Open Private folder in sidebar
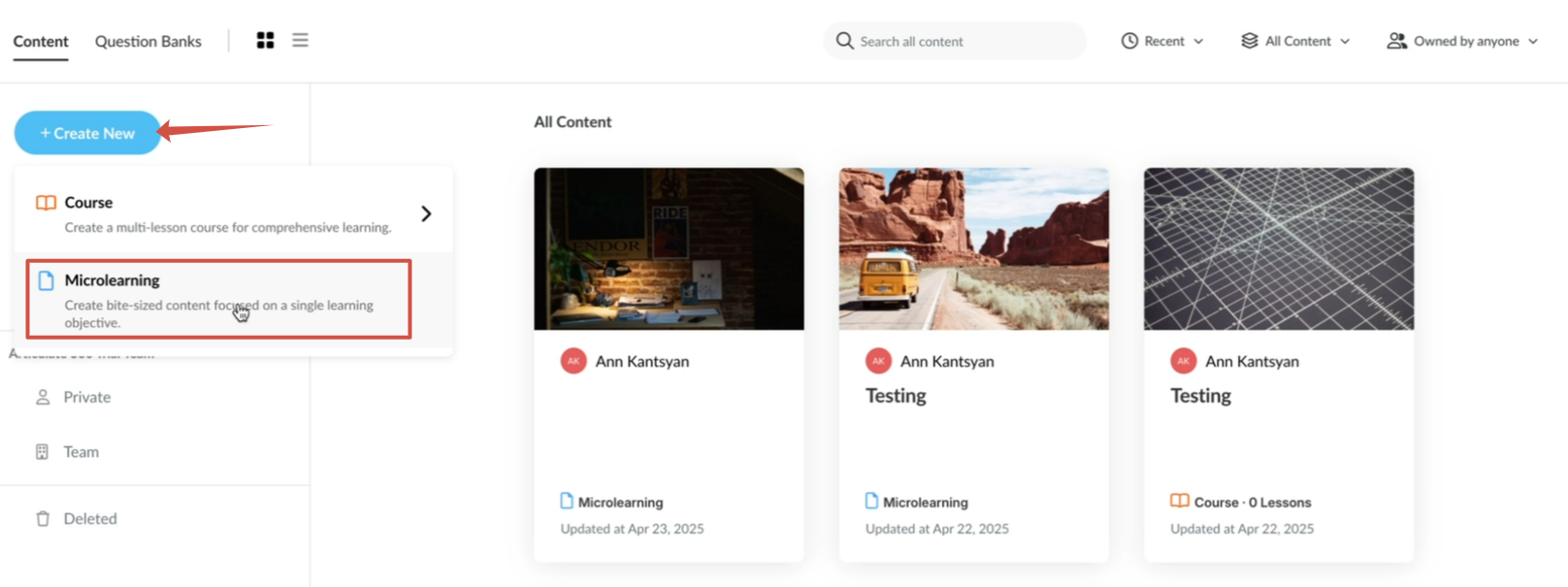The image size is (1568, 587). pos(86,397)
